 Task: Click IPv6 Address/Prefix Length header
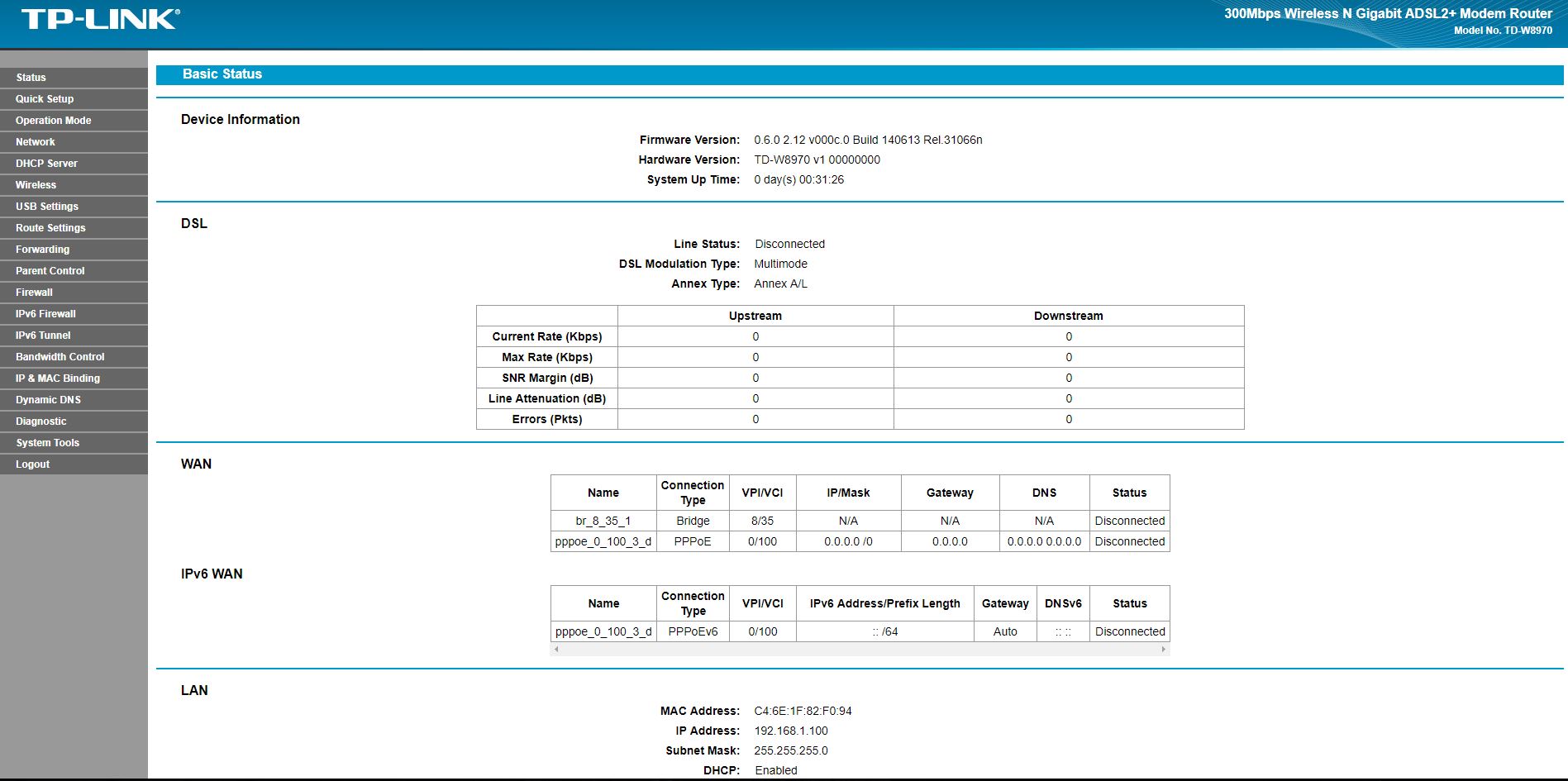pos(884,603)
